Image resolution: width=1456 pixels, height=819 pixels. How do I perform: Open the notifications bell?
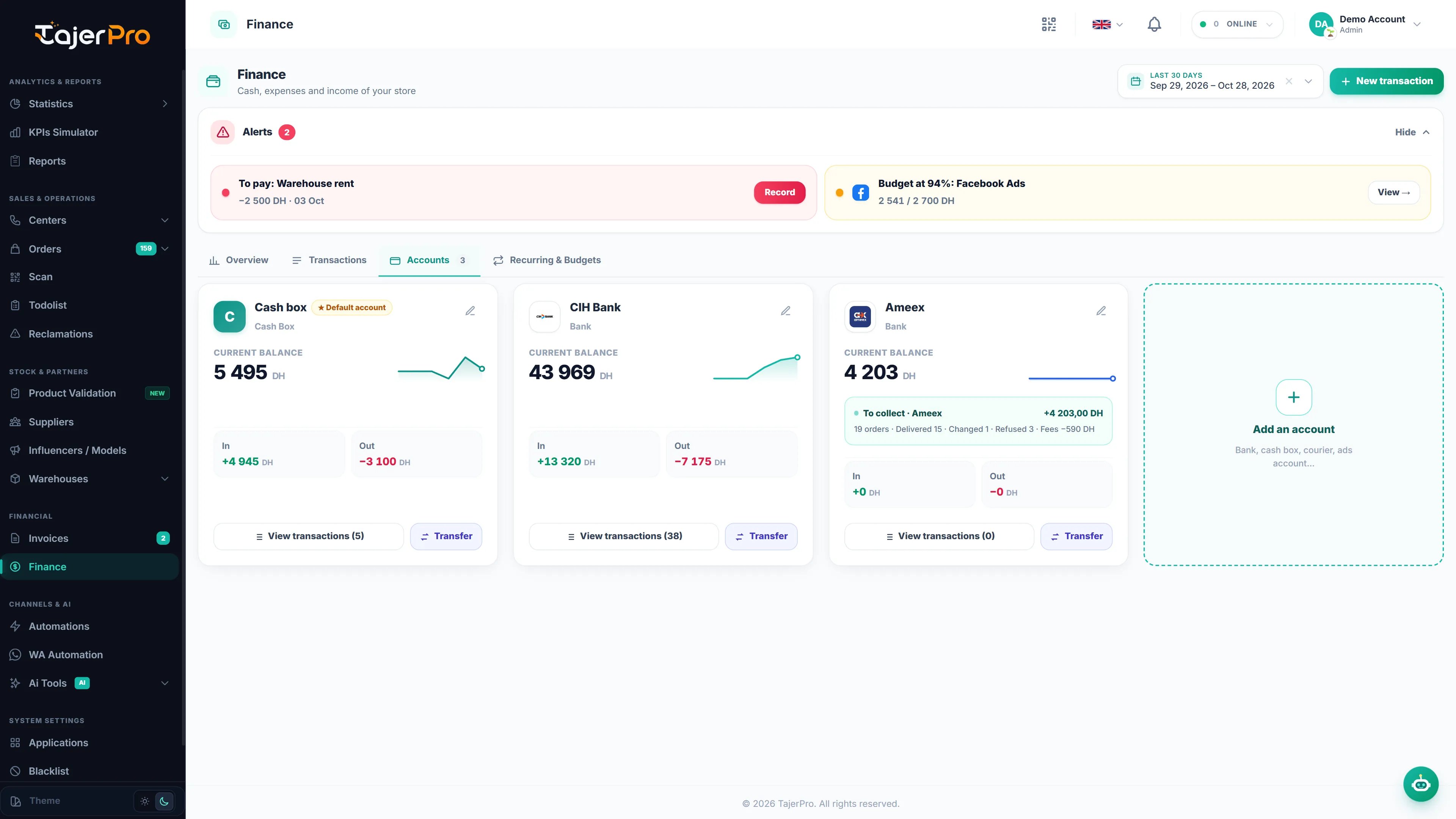[x=1154, y=24]
